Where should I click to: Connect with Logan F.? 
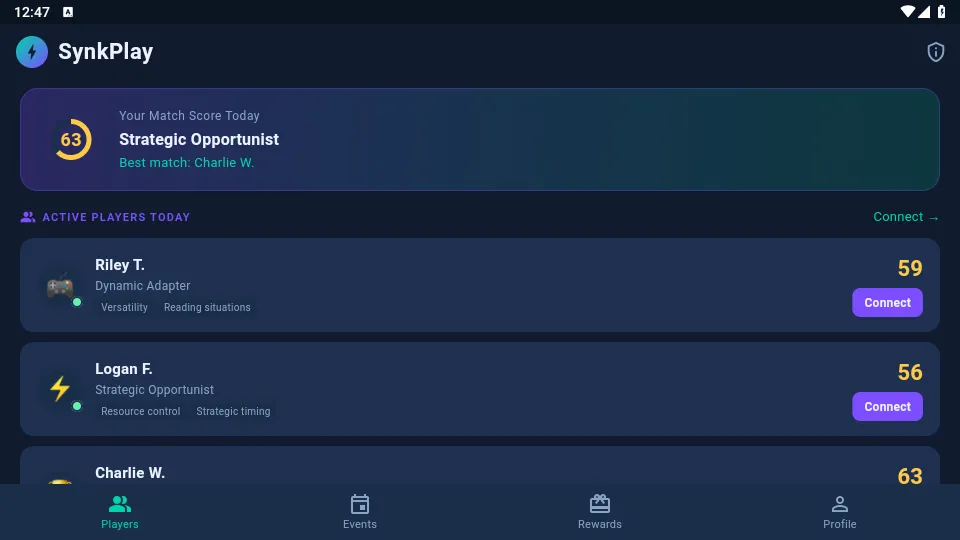pyautogui.click(x=887, y=407)
